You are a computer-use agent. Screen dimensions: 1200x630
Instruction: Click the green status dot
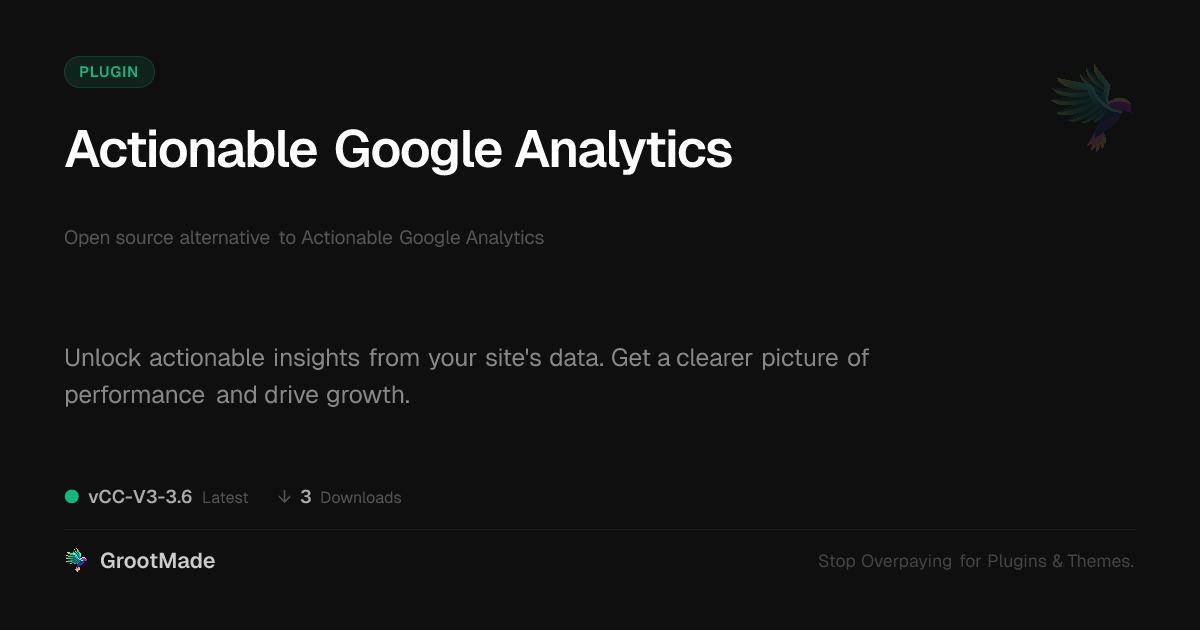tap(72, 497)
